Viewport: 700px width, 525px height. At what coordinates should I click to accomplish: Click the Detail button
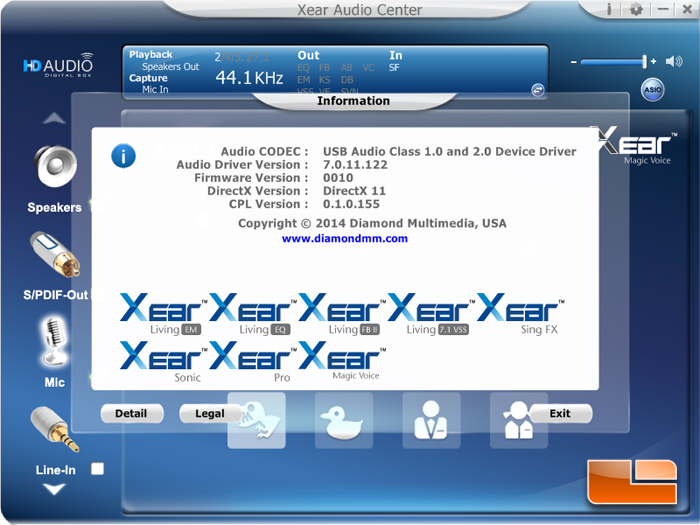[131, 413]
